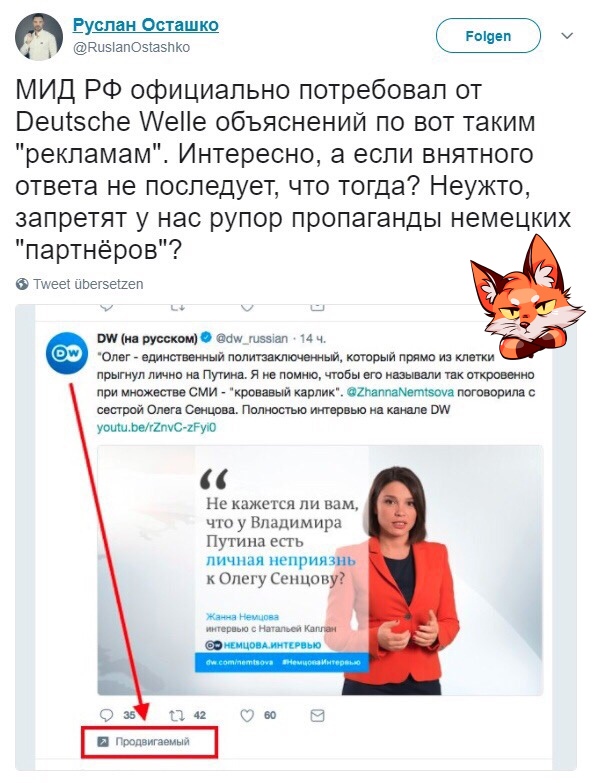Like the embedded DW tweet via heart icon
593x783 pixels.
(x=247, y=716)
